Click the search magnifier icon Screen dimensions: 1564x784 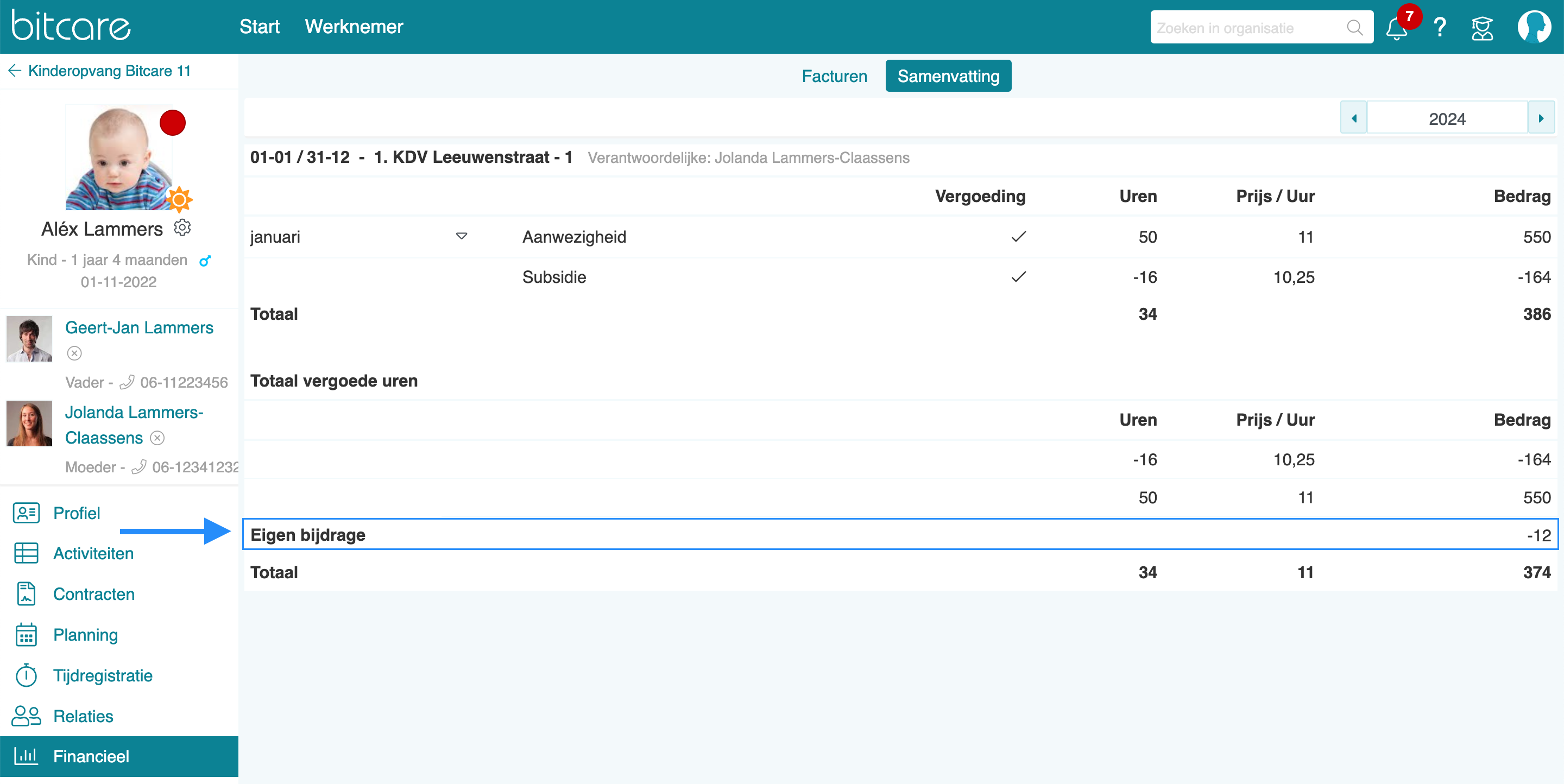pos(1354,28)
